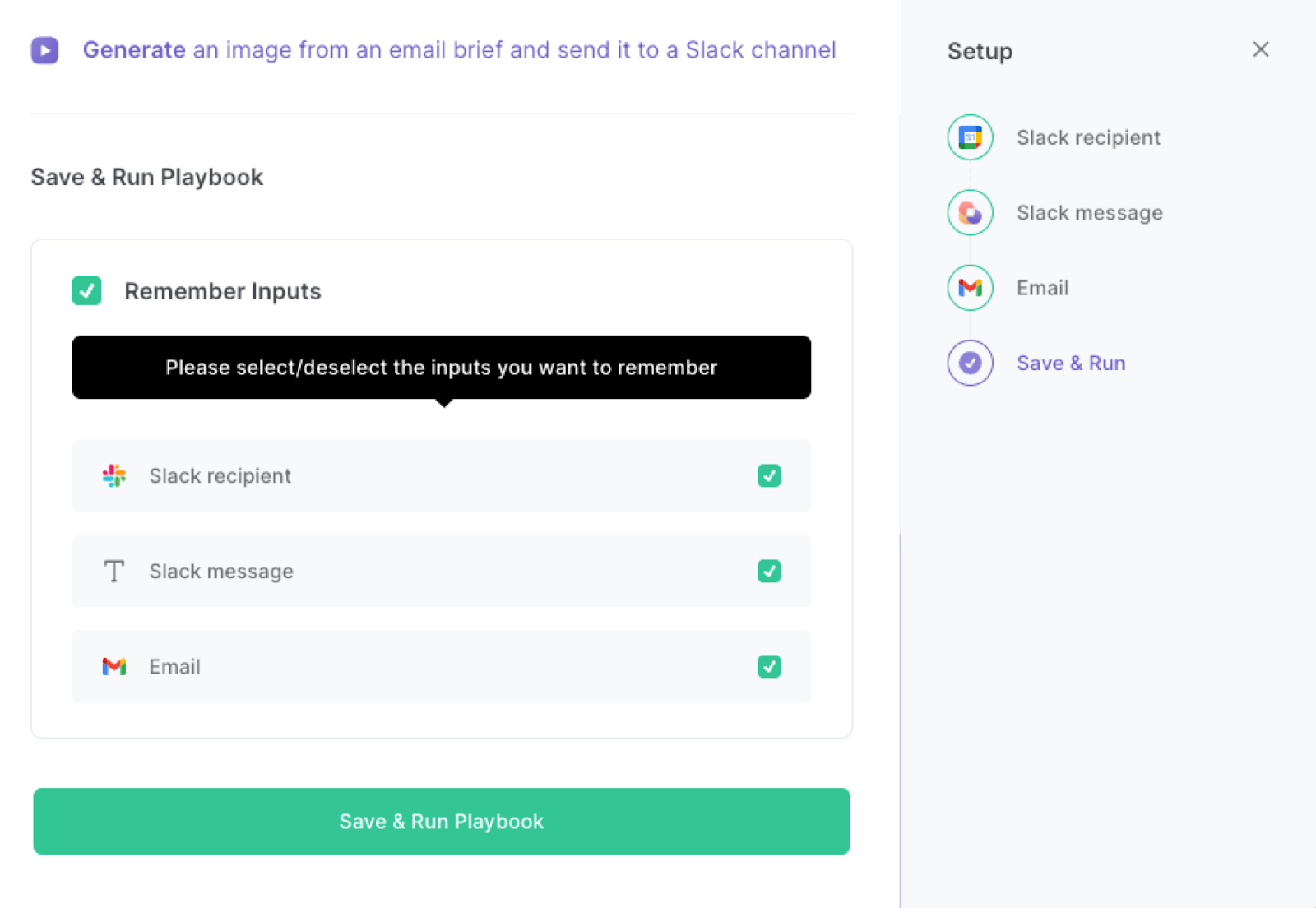Select the Save & Run step in Setup

[1071, 363]
